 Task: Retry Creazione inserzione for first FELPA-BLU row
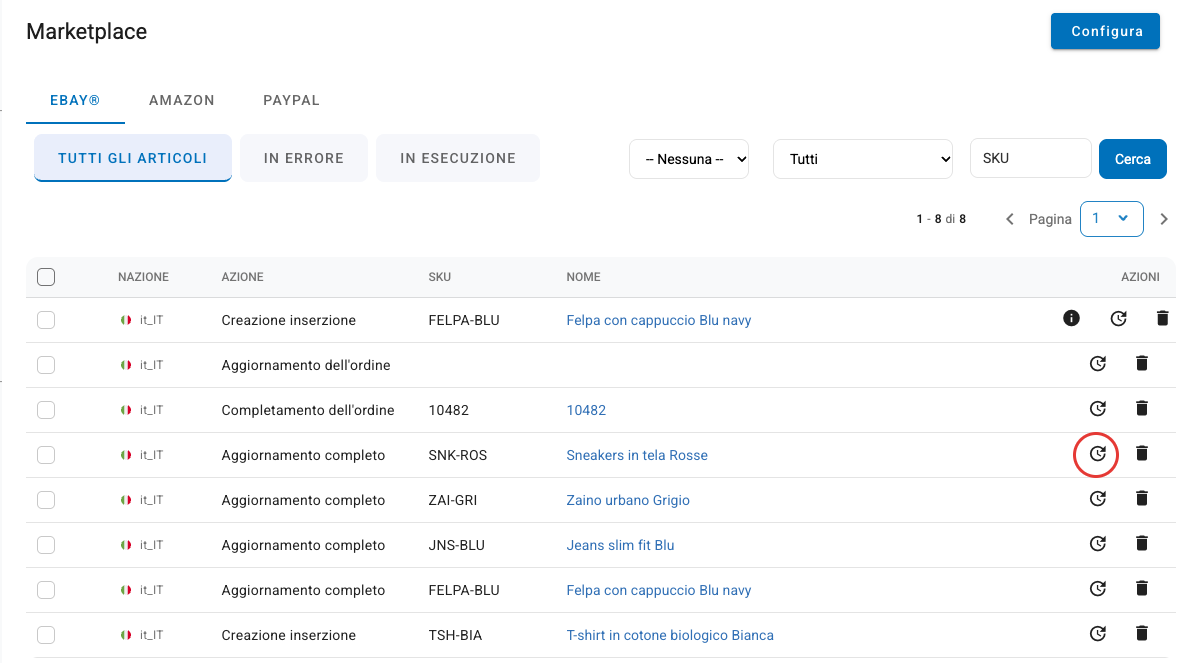click(1119, 319)
